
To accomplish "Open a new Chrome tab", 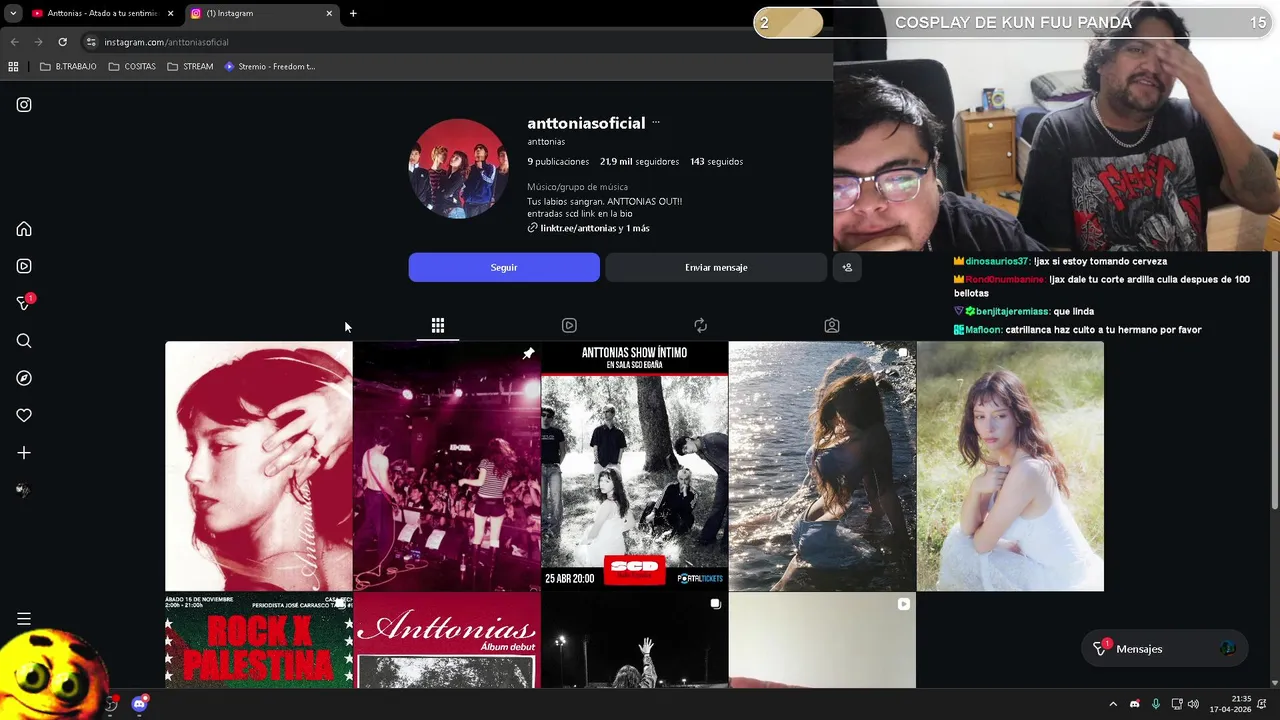I will coord(353,13).
